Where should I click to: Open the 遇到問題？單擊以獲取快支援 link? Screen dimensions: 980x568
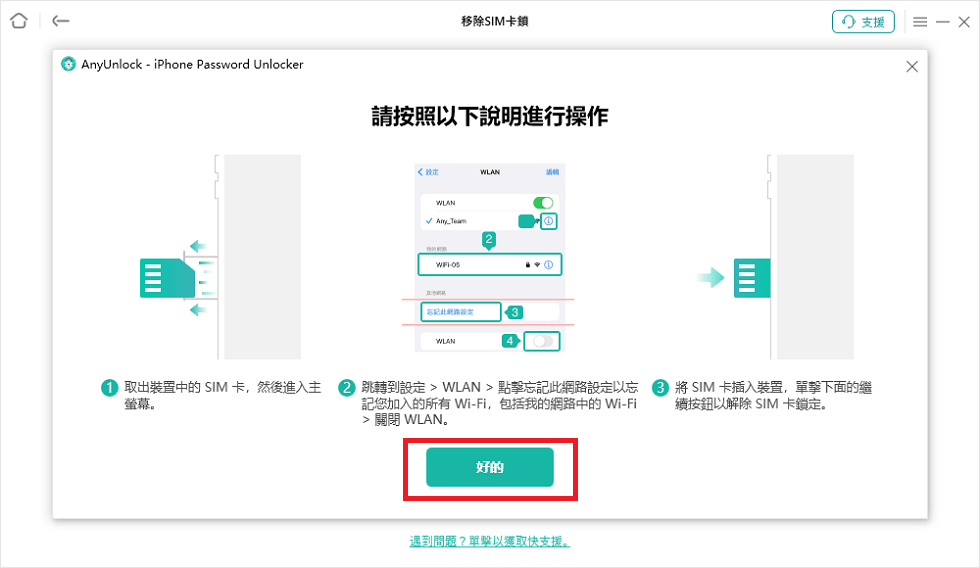click(490, 541)
